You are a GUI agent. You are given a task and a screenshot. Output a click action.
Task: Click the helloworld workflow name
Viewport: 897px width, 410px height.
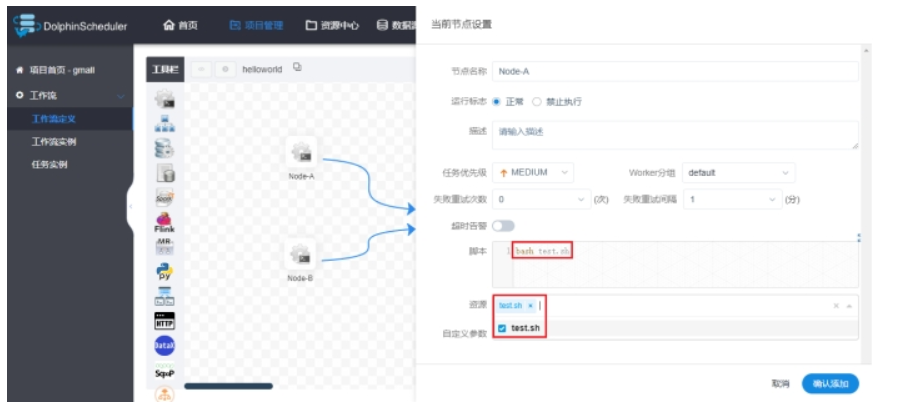[x=262, y=69]
